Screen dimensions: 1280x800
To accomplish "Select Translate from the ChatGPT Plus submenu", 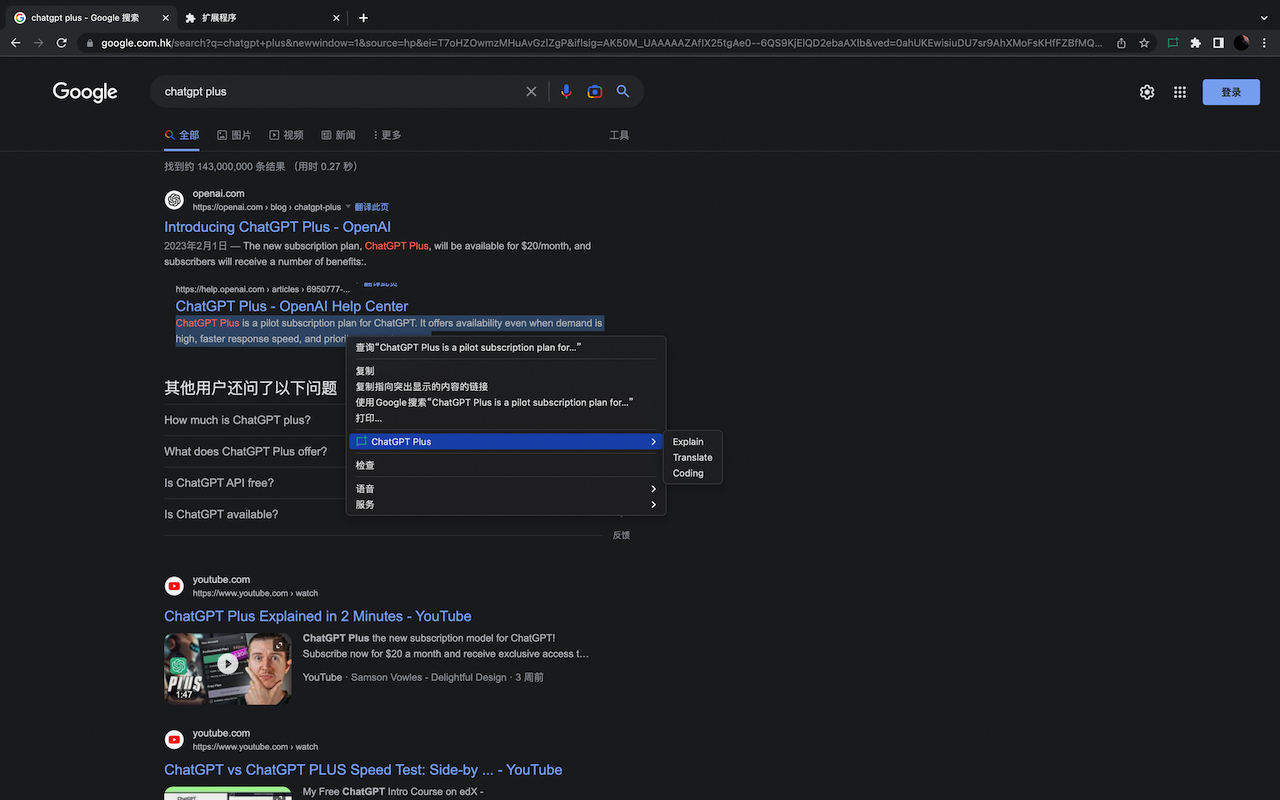I will (692, 458).
